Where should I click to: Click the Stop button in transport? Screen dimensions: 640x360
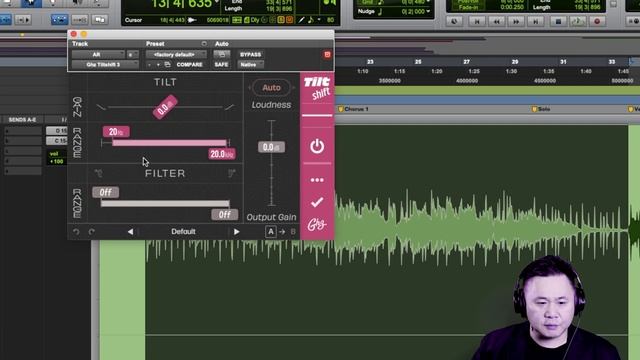(558, 21)
